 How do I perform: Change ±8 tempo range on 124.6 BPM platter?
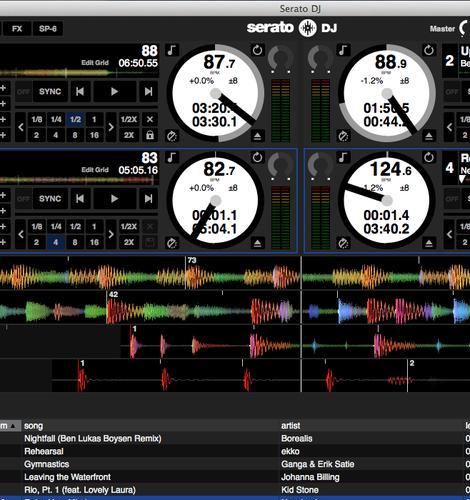tap(405, 188)
